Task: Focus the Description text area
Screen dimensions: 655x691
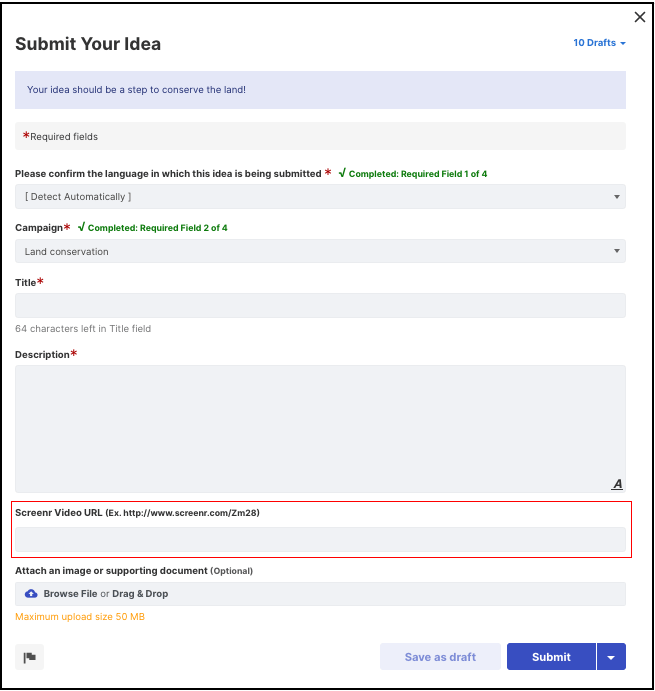Action: tap(320, 428)
